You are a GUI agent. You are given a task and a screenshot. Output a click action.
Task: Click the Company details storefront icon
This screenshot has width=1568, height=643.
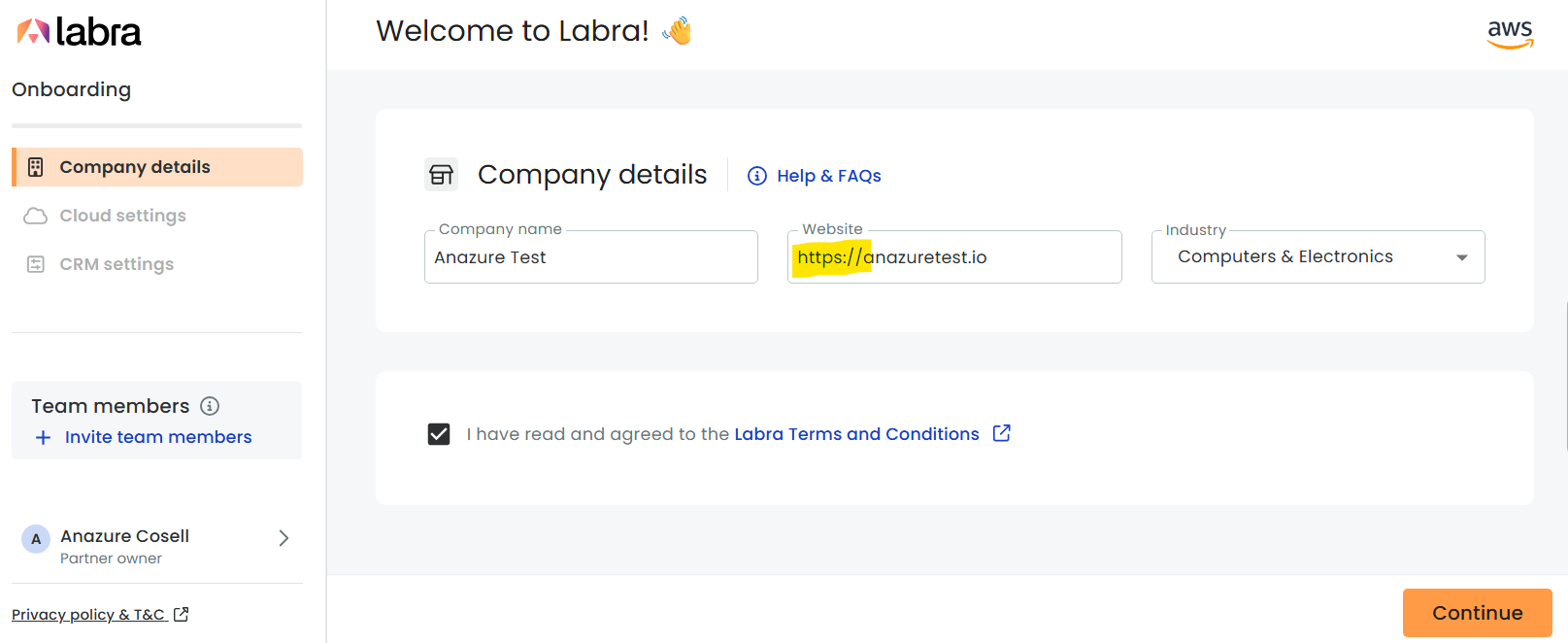pyautogui.click(x=441, y=175)
